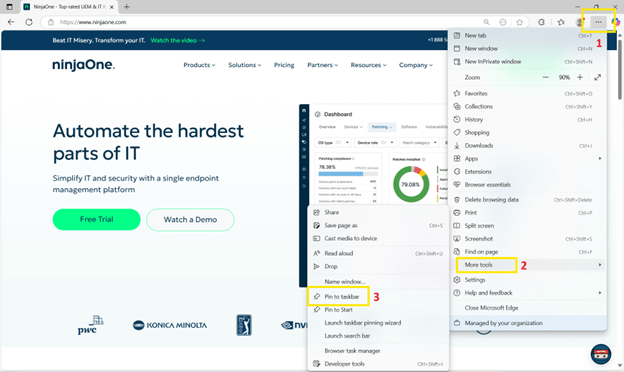Click the ninjaOne logo

coord(84,65)
